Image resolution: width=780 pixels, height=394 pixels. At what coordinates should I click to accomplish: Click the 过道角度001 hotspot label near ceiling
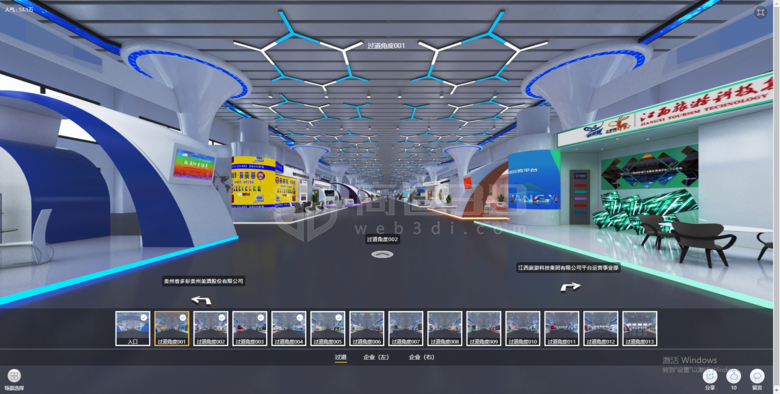tap(386, 46)
